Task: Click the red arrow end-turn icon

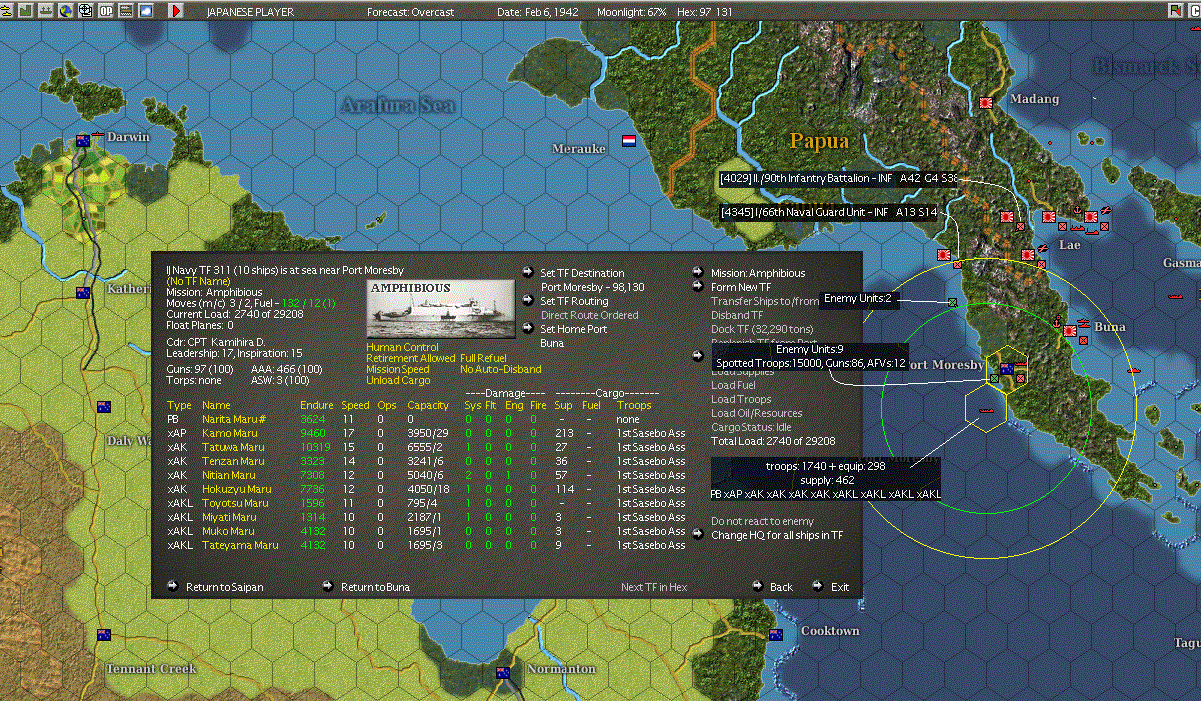Action: click(176, 10)
